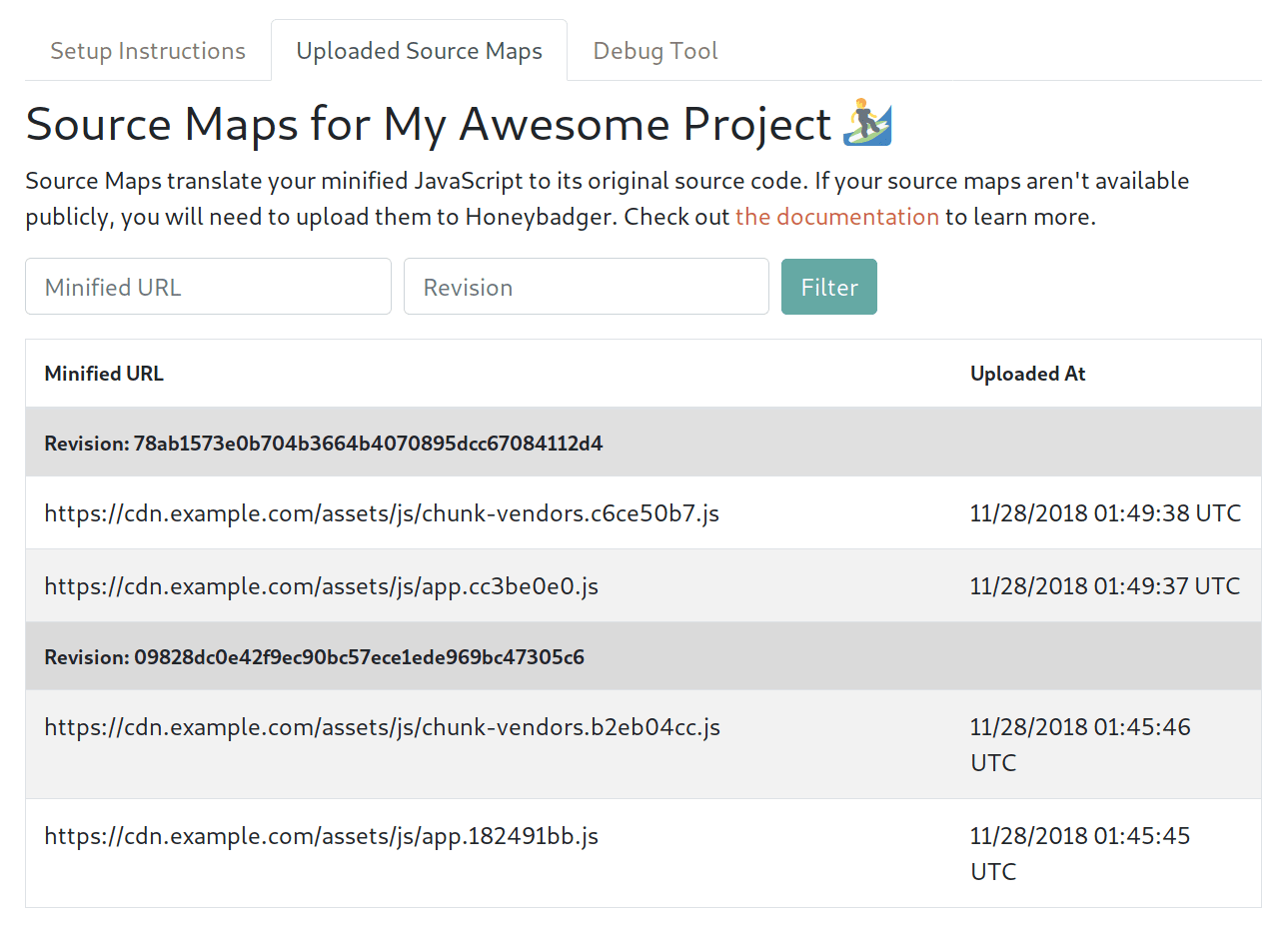
Task: Click the 01:49:37 UTC upload timestamp
Action: click(1105, 586)
